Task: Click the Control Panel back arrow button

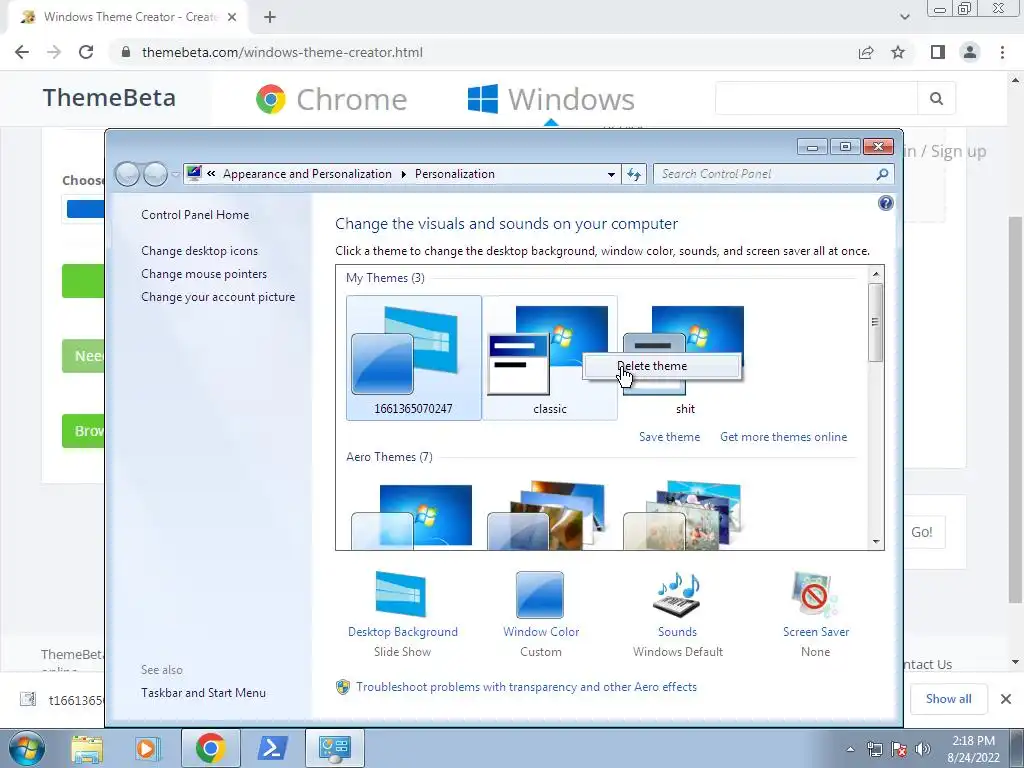Action: click(x=127, y=174)
